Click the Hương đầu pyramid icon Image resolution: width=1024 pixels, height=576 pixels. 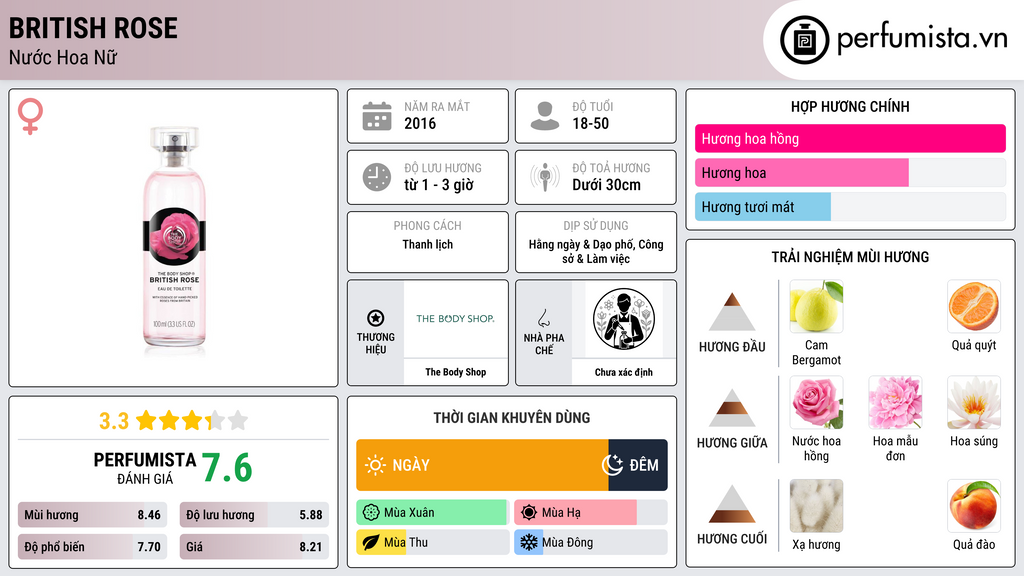point(732,312)
